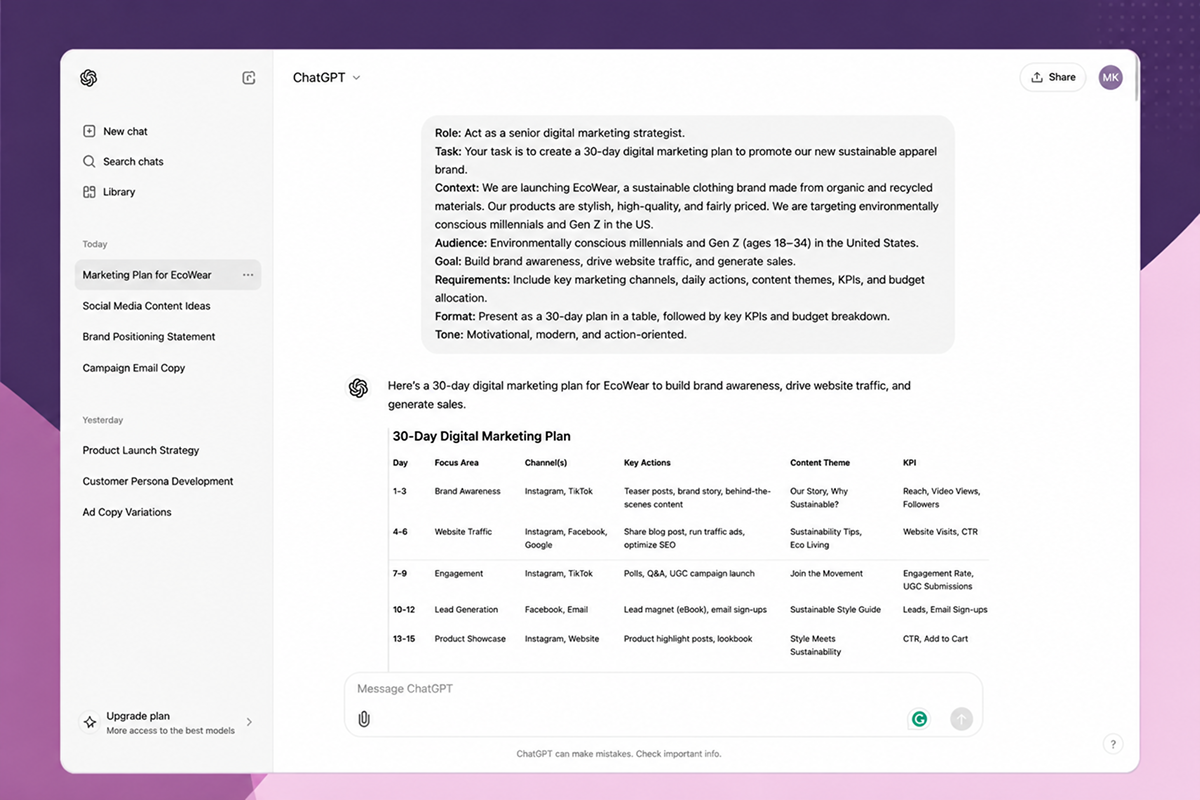The image size is (1200, 800).
Task: Click the 'Join the Movement' cell
Action: (x=826, y=574)
